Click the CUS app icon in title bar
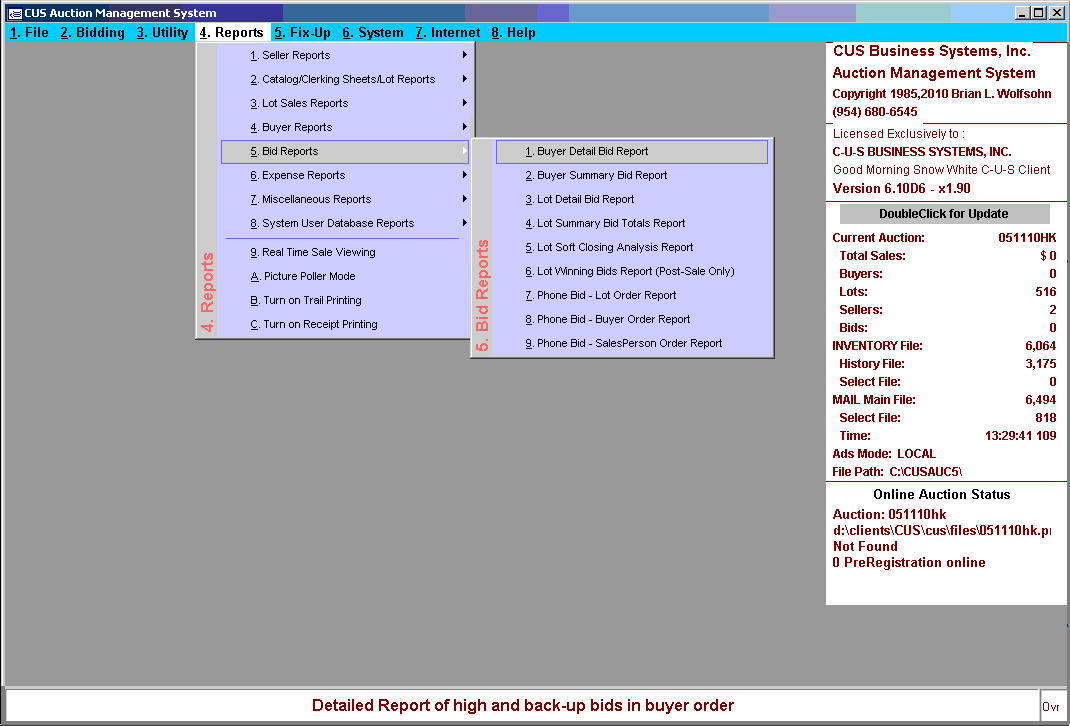The height and width of the screenshot is (726, 1070). [14, 13]
